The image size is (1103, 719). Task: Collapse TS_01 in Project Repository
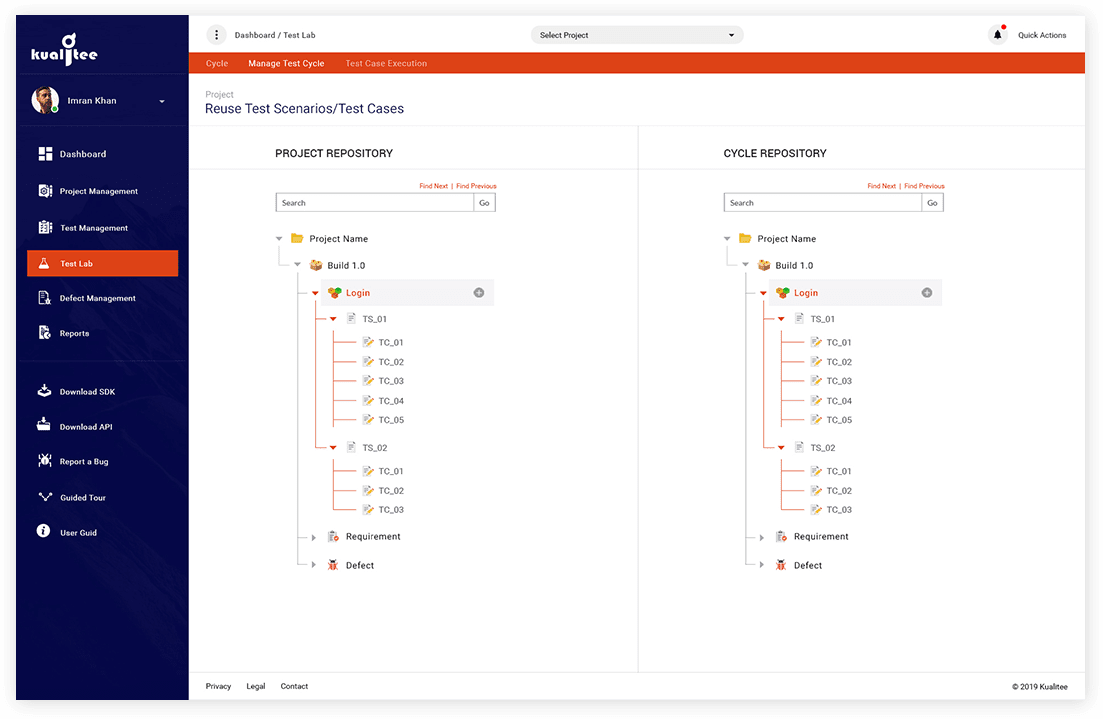pos(333,319)
